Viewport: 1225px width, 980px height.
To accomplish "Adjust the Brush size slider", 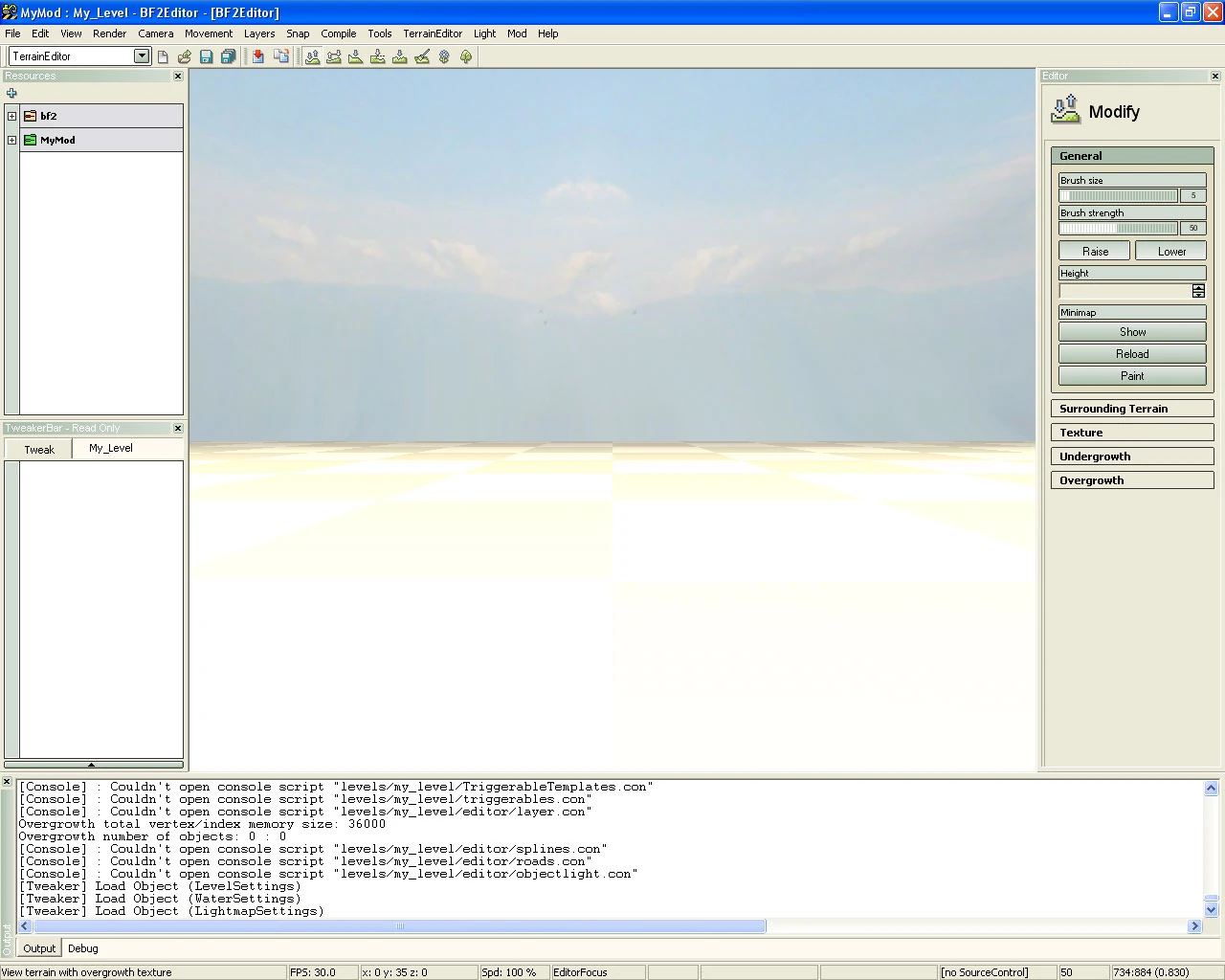I will coord(1119,195).
